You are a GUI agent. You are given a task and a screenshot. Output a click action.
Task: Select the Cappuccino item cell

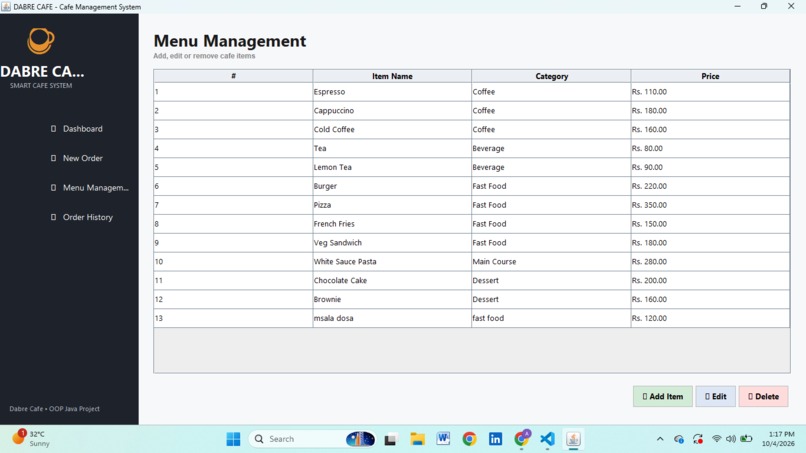[x=392, y=111]
